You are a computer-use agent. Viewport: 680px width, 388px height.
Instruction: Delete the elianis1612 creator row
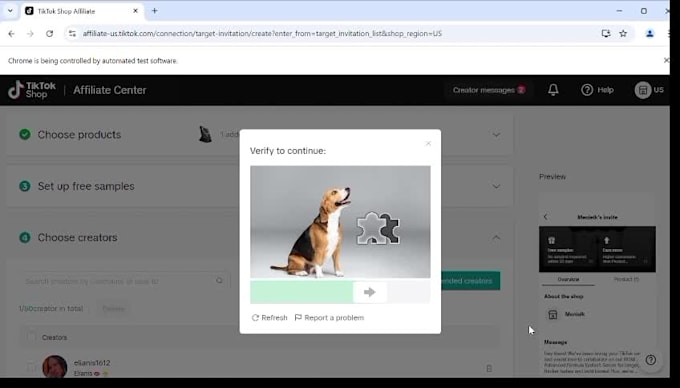[489, 368]
